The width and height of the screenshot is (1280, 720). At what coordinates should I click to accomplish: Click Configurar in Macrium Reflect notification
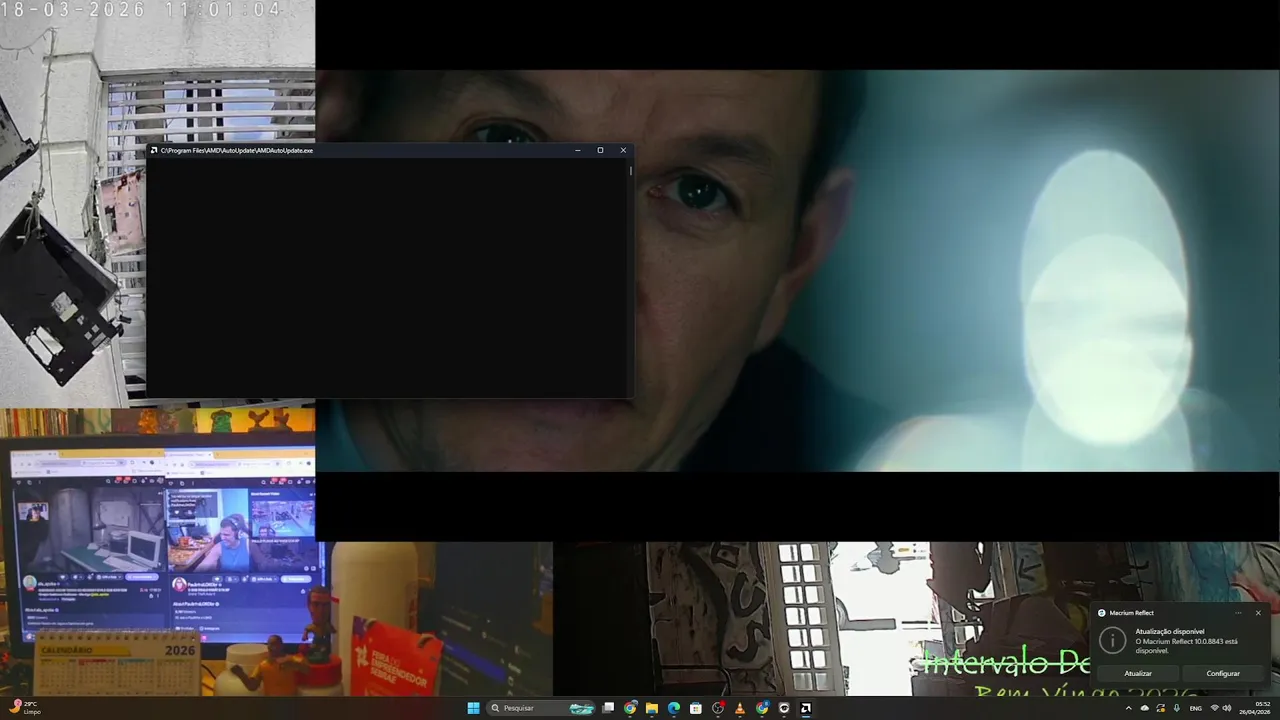(x=1223, y=673)
